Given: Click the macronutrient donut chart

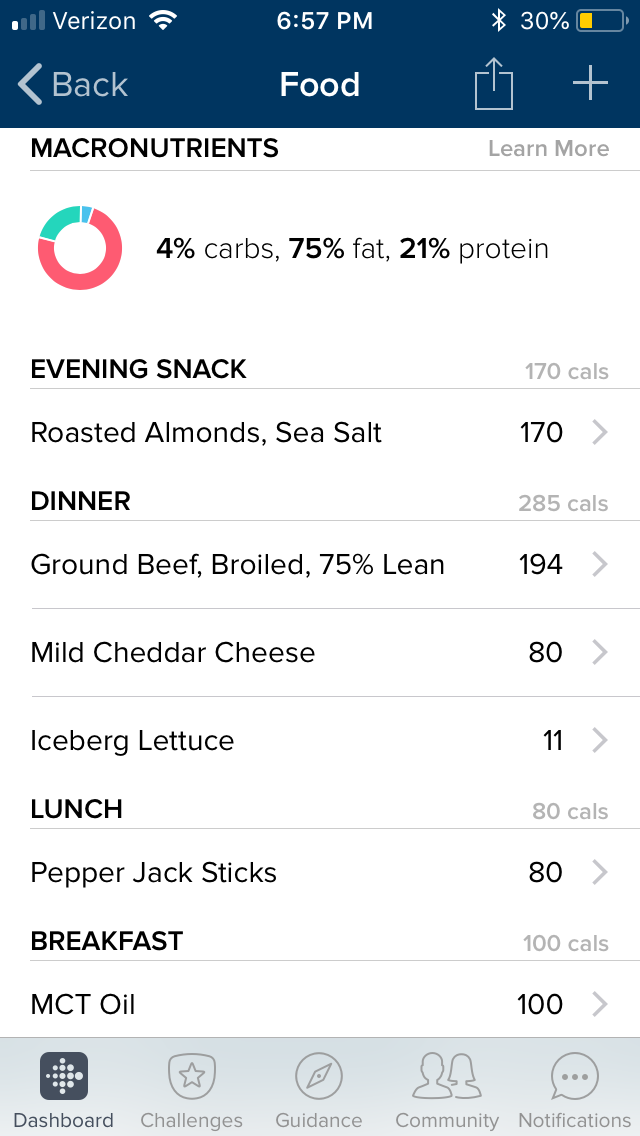Looking at the screenshot, I should (80, 248).
